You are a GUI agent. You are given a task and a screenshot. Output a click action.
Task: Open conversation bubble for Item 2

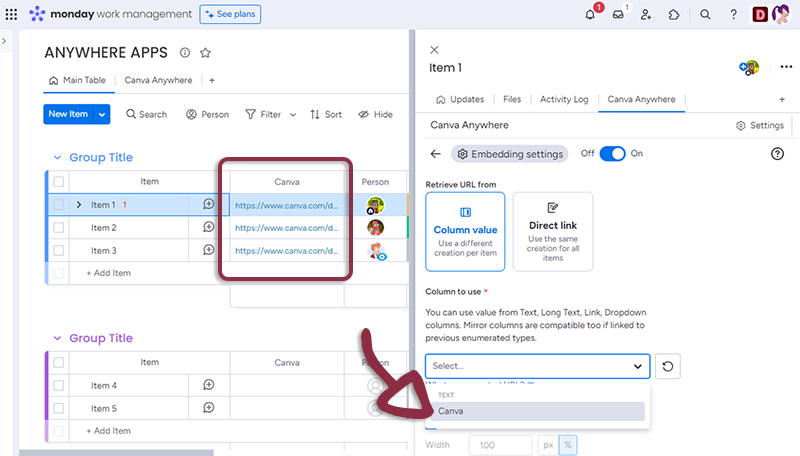coord(208,228)
